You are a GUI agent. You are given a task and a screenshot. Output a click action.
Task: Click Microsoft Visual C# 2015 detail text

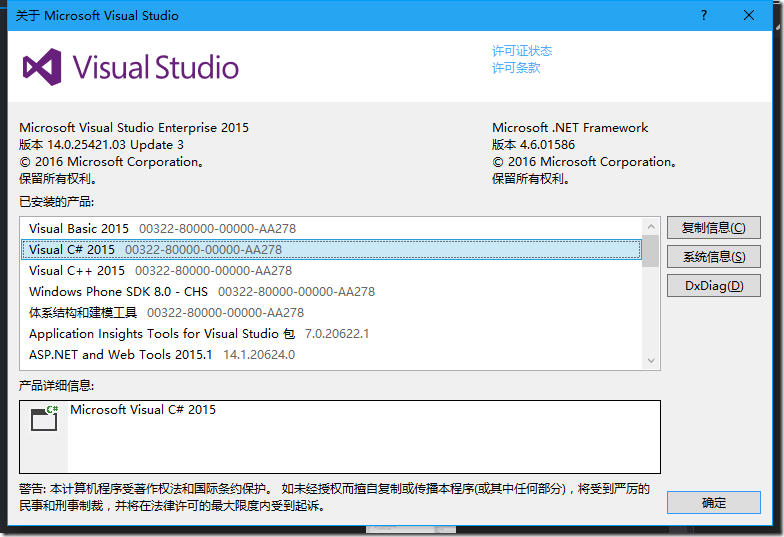143,410
